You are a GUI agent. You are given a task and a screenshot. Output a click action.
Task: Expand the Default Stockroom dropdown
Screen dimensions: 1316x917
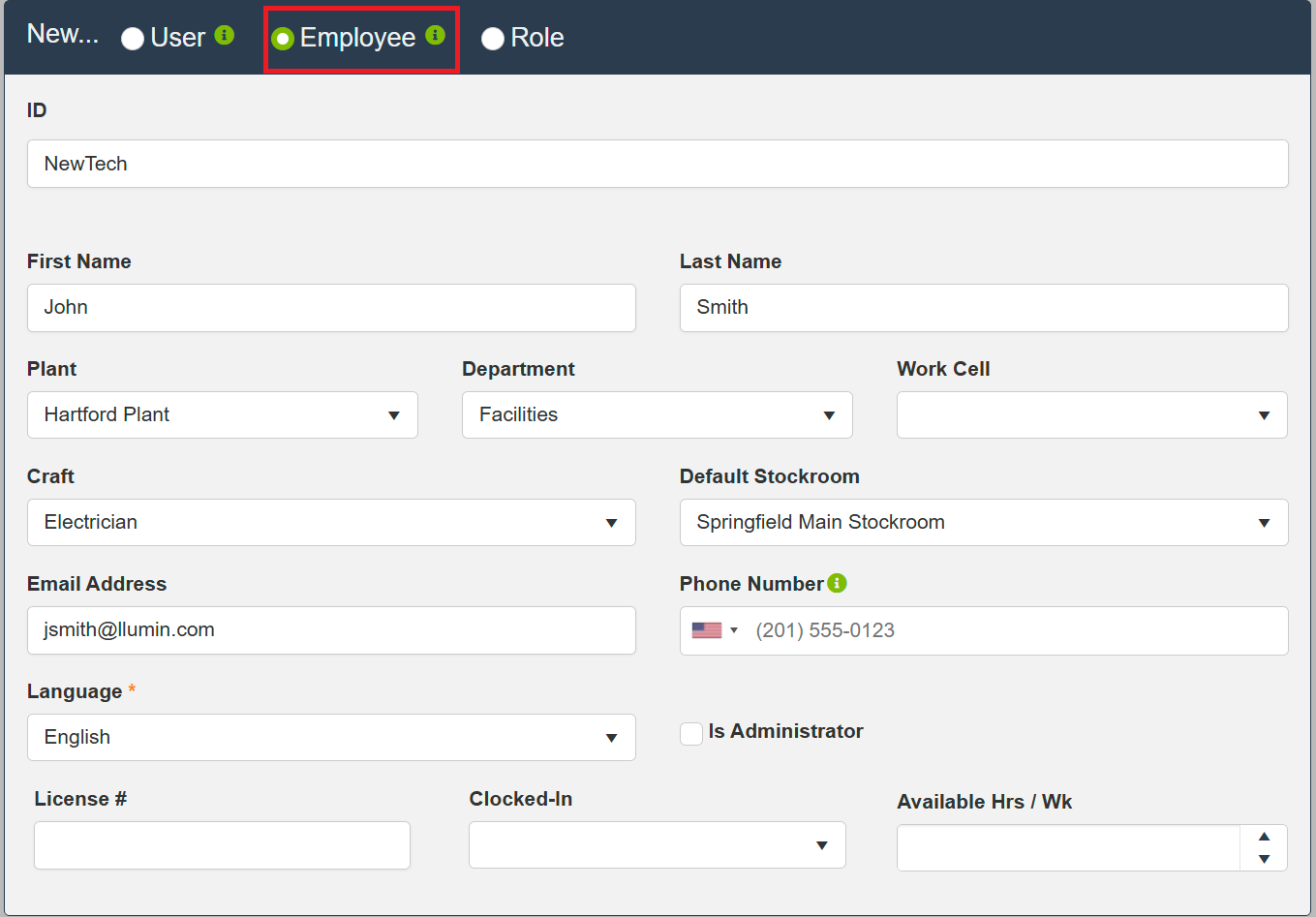[x=983, y=522]
